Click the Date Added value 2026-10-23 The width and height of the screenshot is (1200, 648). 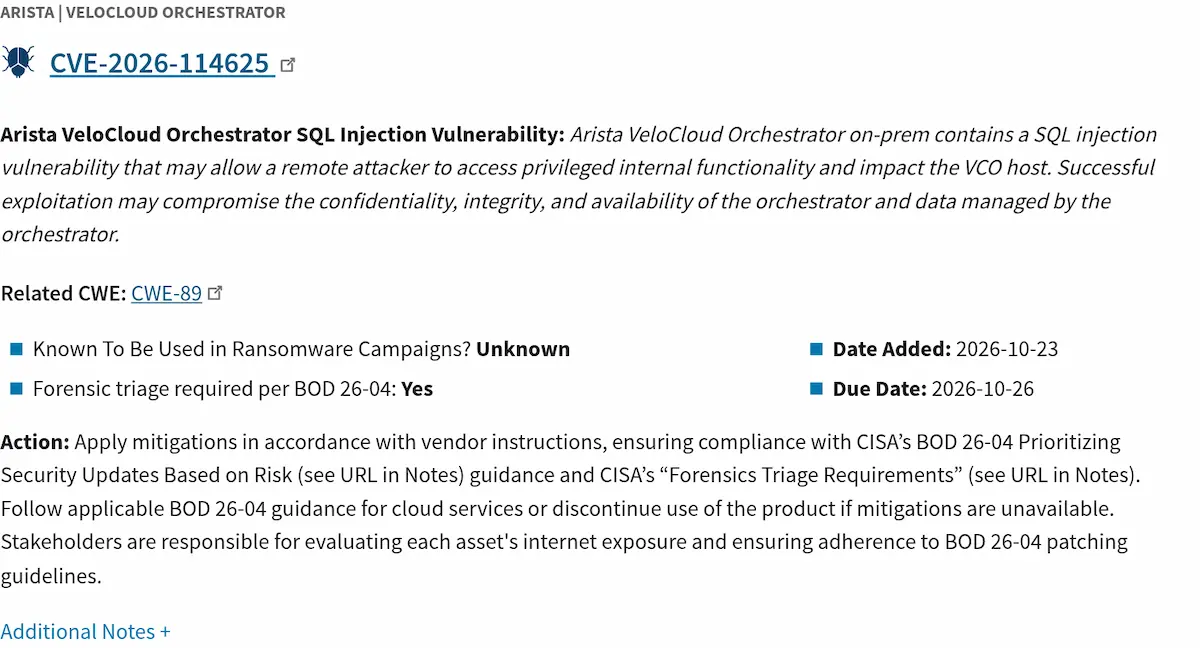click(x=1007, y=349)
